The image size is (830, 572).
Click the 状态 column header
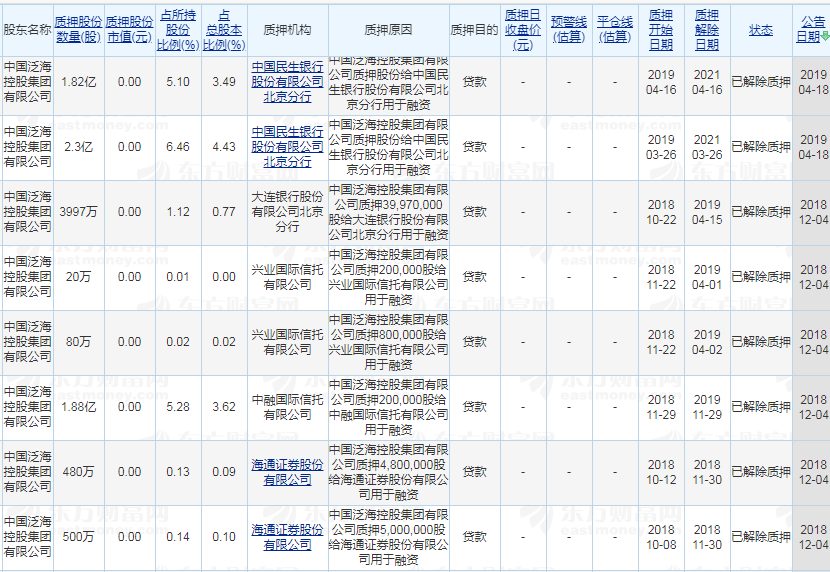[760, 30]
